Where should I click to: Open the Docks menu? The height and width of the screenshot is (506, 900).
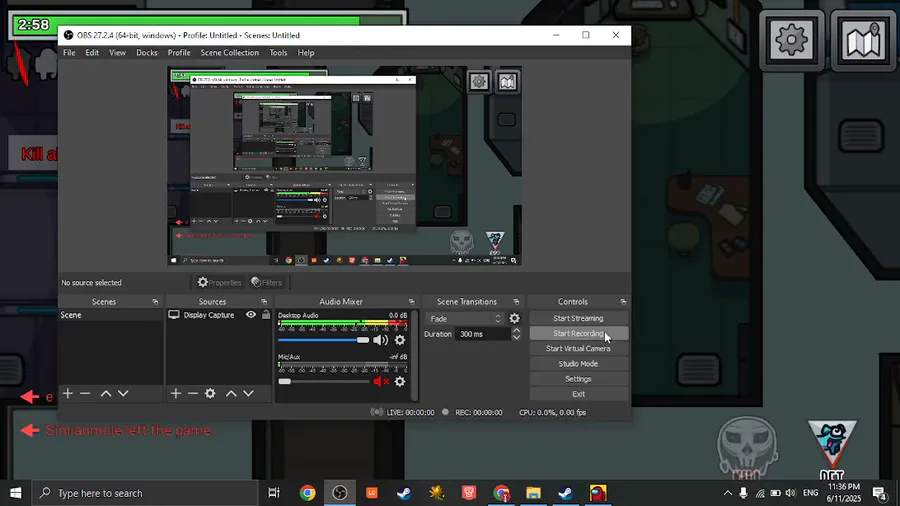[x=146, y=53]
